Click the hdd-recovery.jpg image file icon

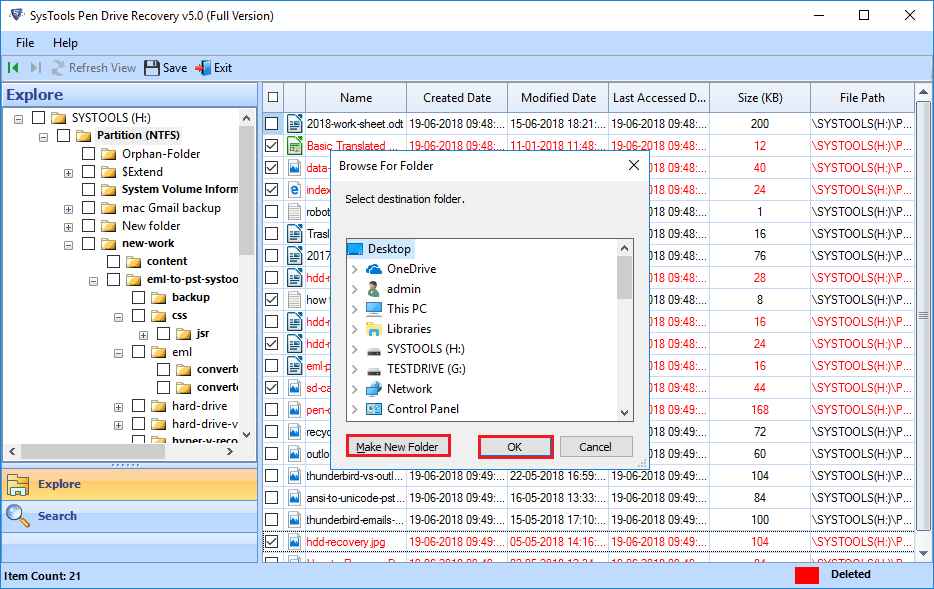[294, 541]
